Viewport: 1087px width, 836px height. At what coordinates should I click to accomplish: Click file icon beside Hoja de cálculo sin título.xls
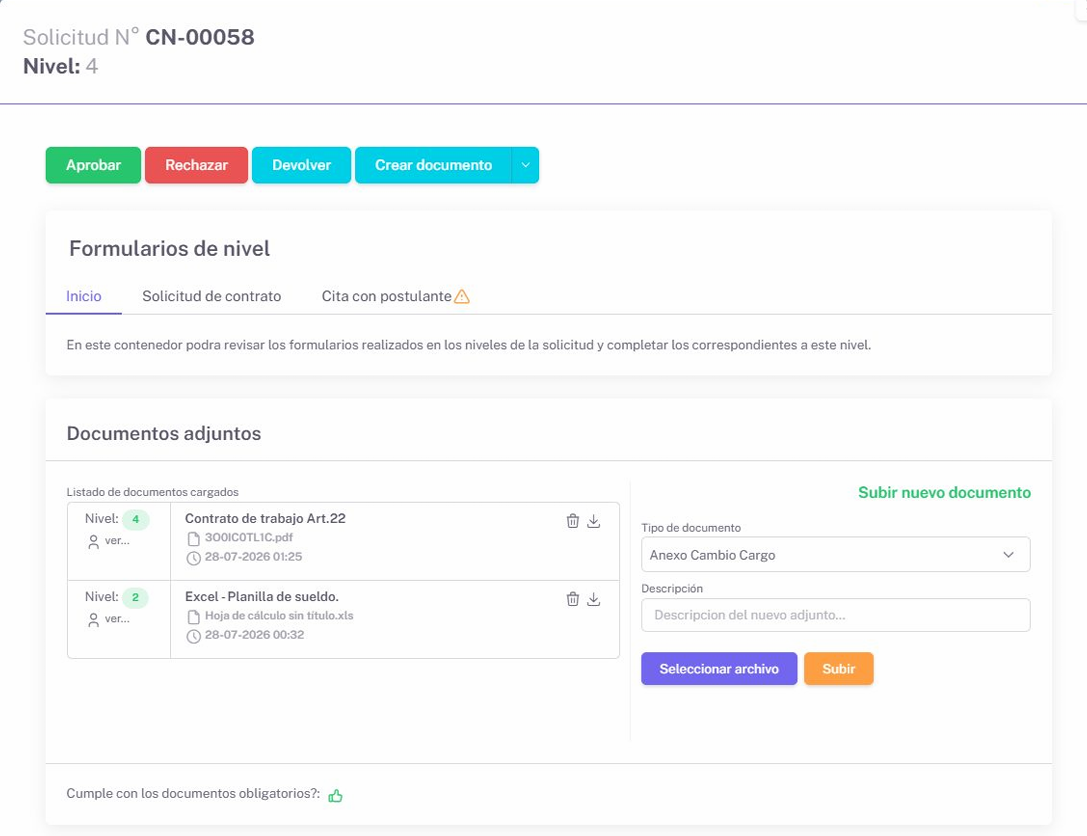[x=193, y=617]
